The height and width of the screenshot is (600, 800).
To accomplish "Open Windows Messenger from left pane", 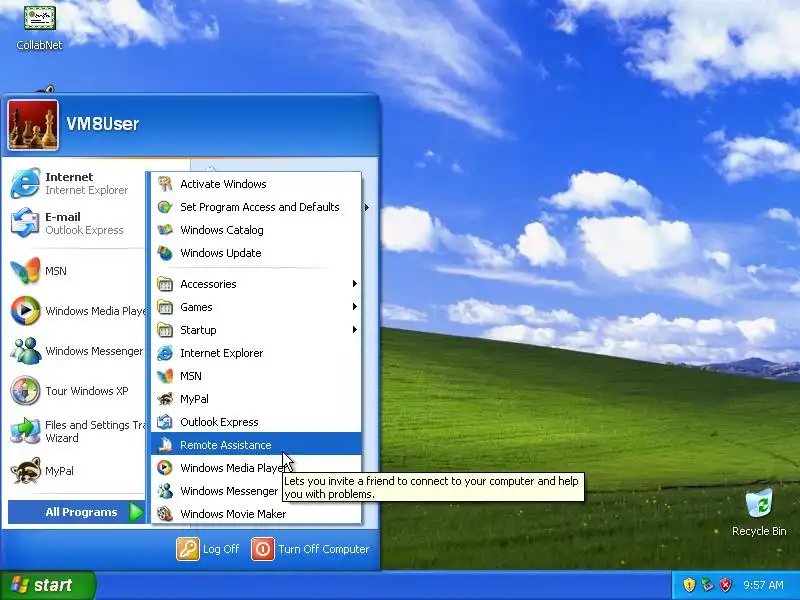I will coord(78,351).
